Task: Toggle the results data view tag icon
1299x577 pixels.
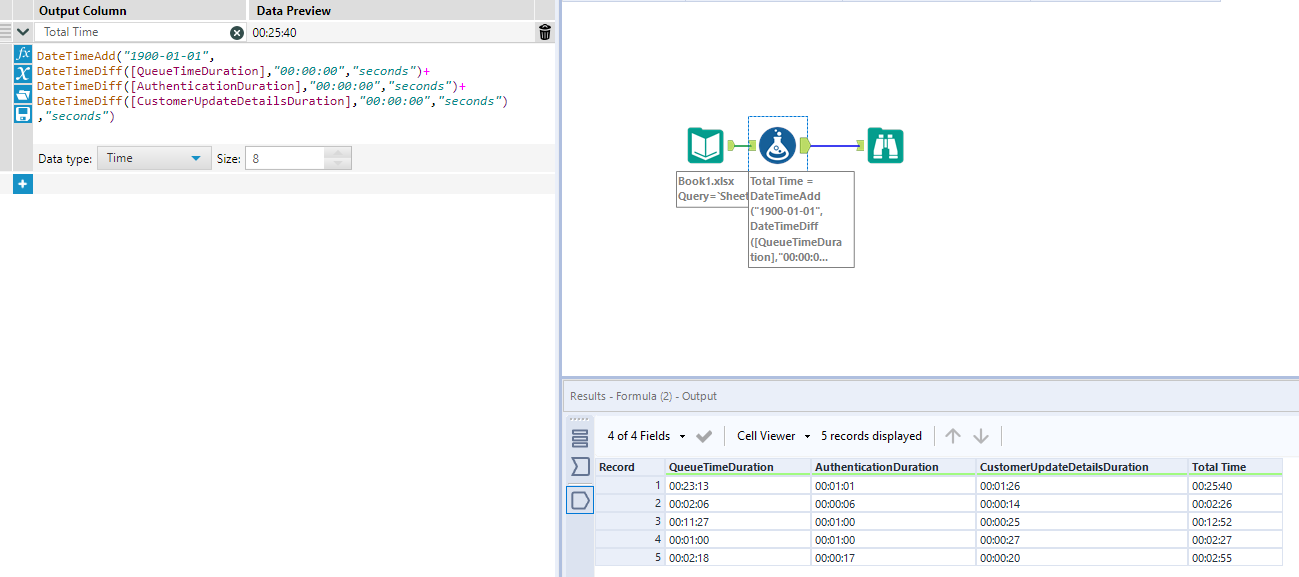Action: coord(580,500)
